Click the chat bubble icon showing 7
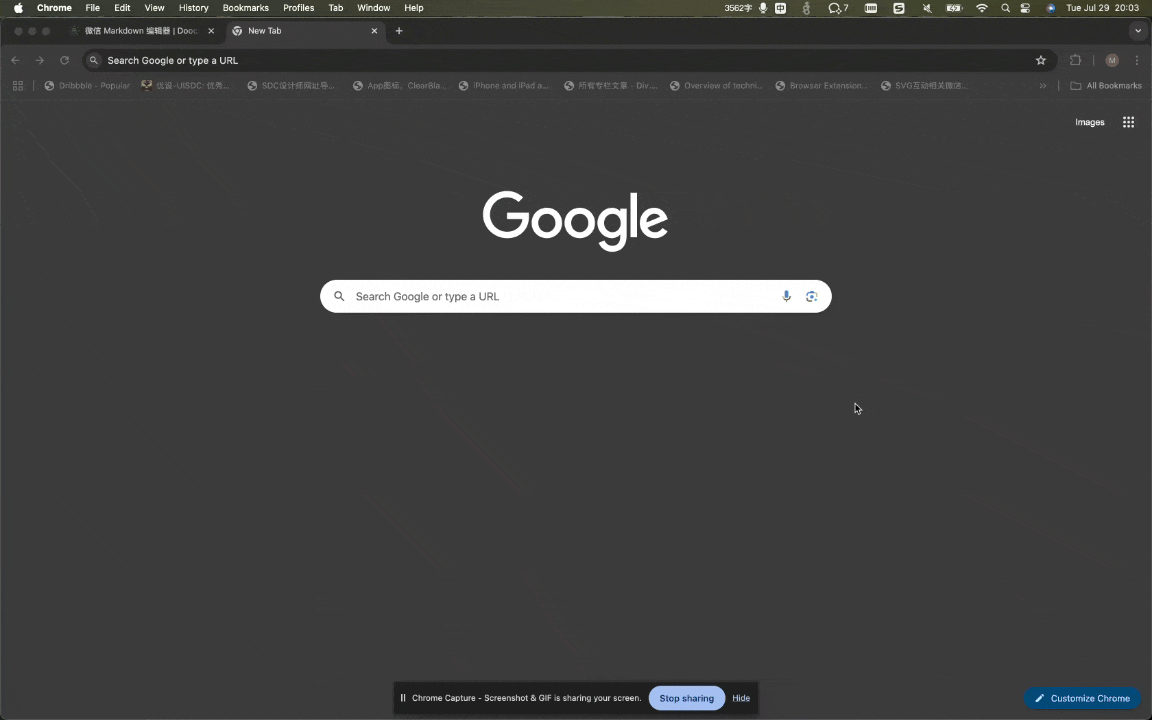 [x=838, y=7]
